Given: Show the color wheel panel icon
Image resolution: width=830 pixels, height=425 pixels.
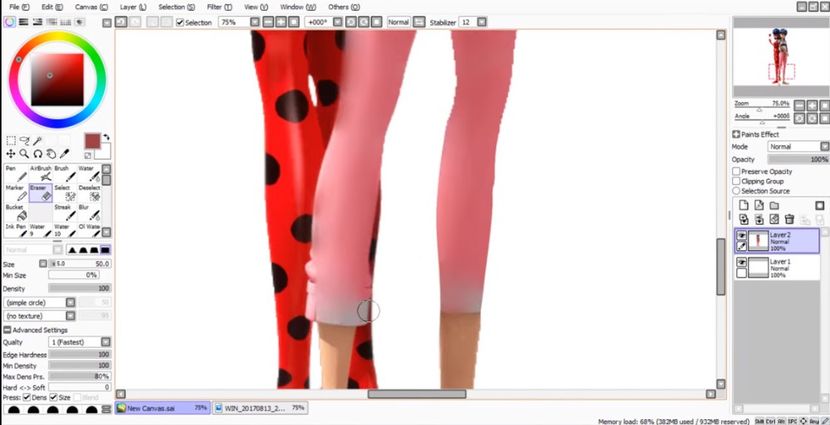Looking at the screenshot, I should click(10, 22).
